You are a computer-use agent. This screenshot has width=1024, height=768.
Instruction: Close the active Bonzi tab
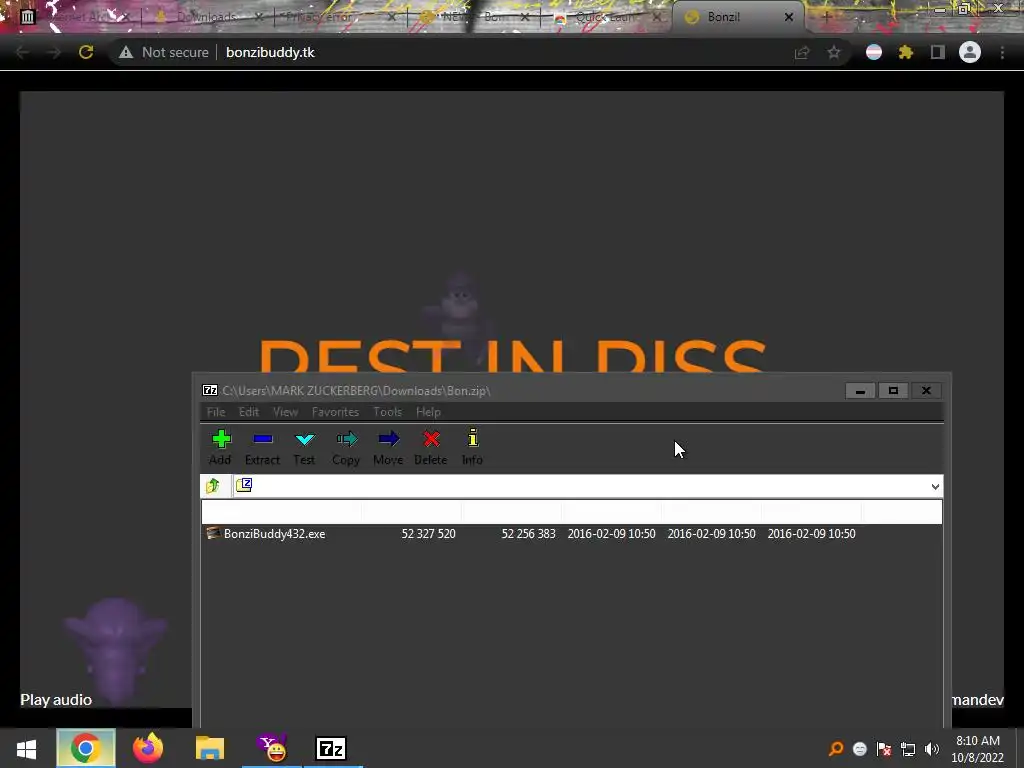click(x=789, y=17)
